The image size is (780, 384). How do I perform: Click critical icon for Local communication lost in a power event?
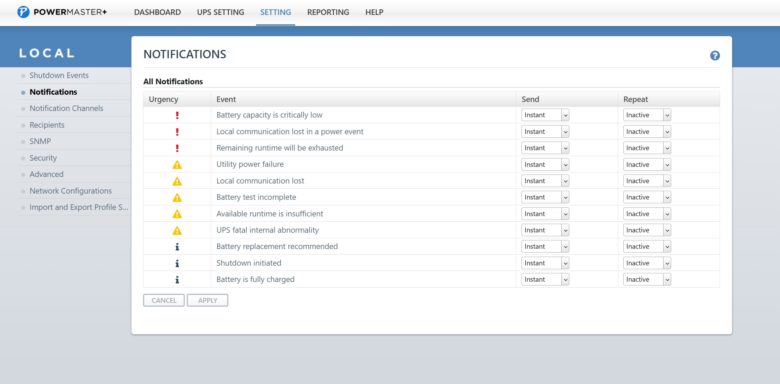[177, 132]
